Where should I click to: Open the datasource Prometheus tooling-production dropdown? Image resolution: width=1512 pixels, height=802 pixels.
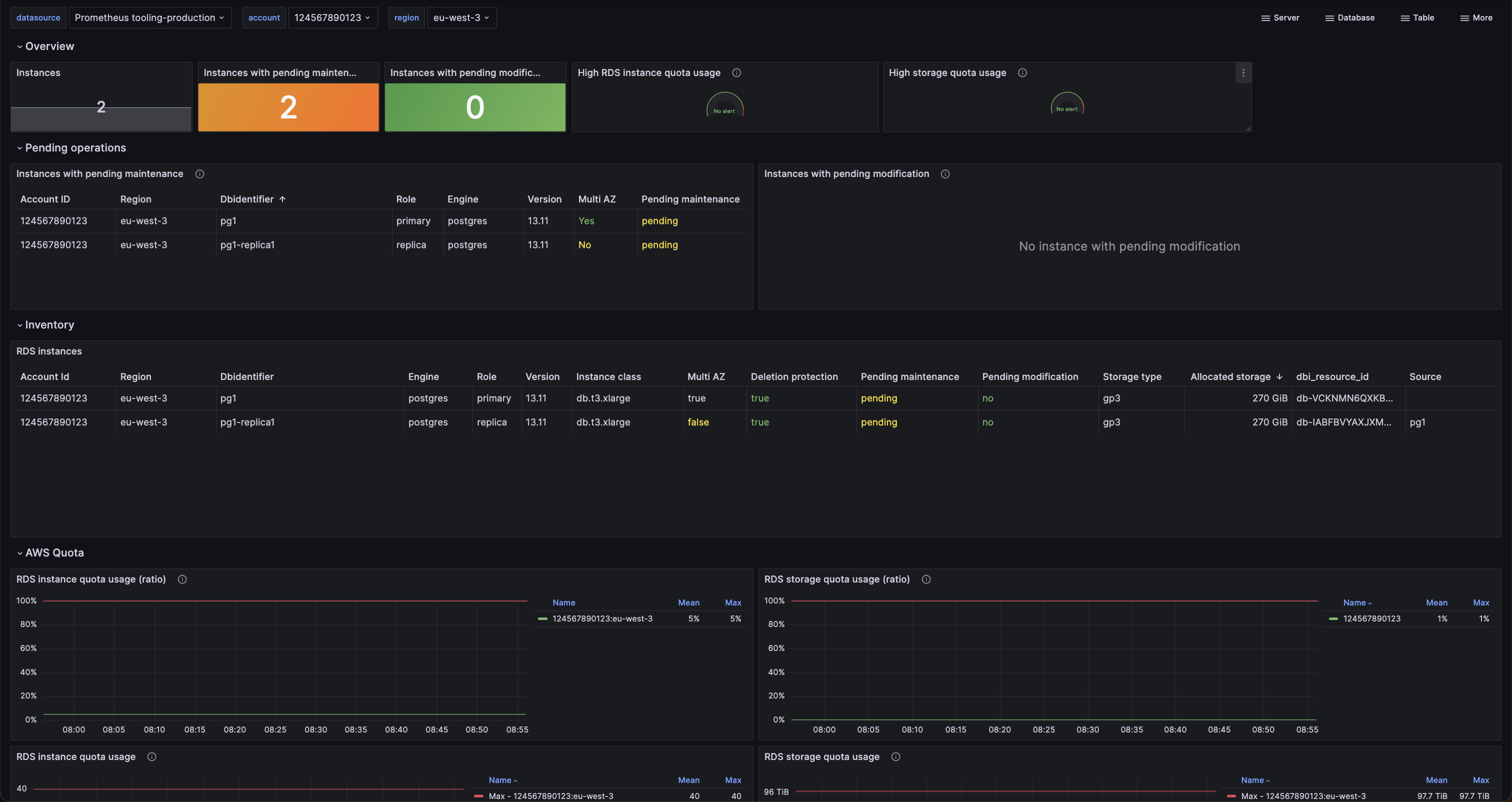pyautogui.click(x=149, y=17)
